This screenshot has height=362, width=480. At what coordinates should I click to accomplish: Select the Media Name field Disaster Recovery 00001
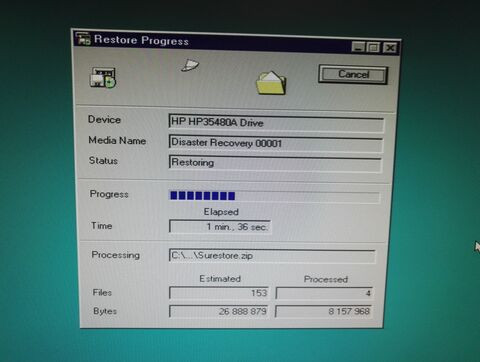[x=276, y=143]
